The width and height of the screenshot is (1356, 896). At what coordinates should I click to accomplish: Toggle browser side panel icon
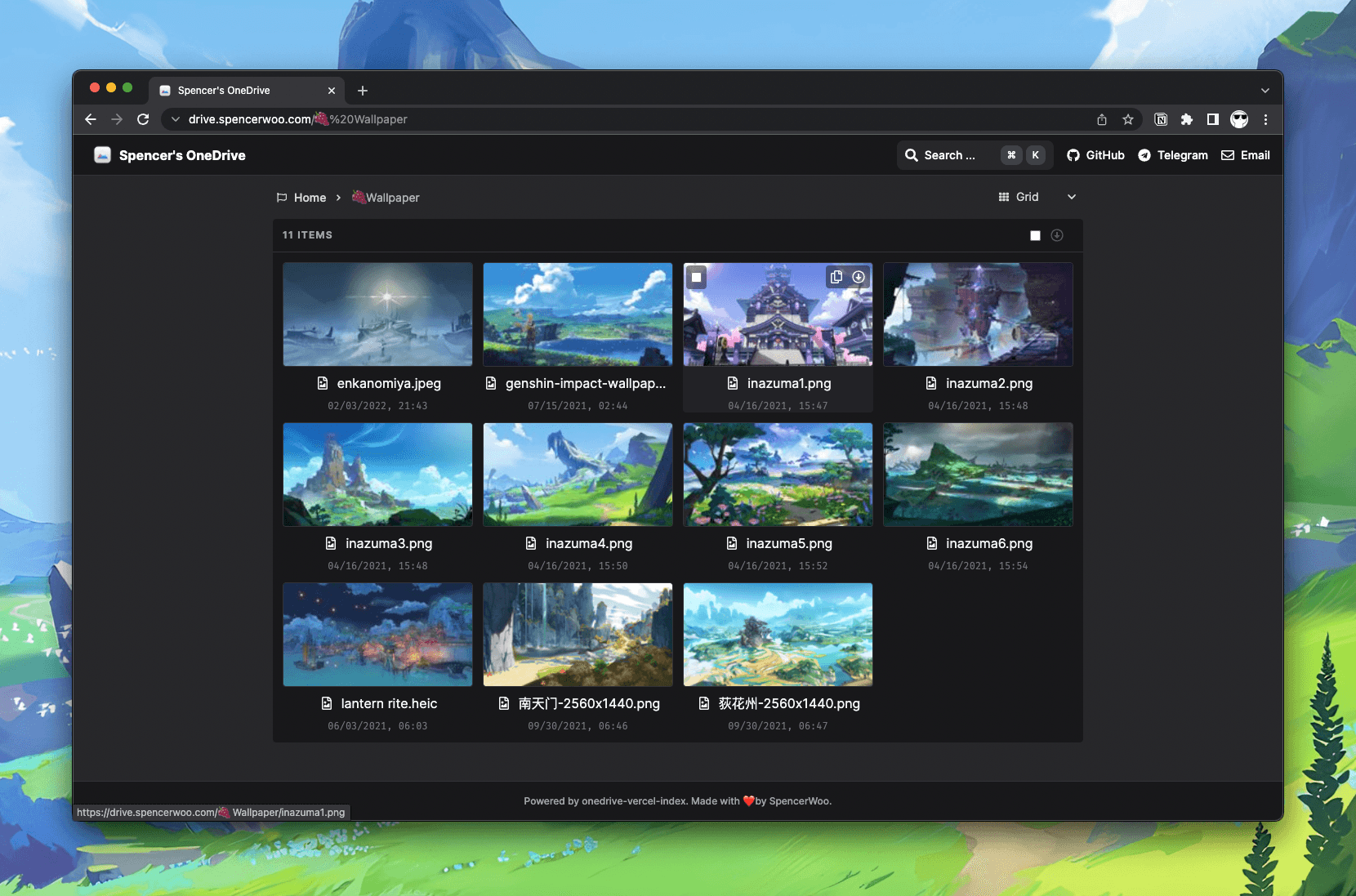(1213, 119)
